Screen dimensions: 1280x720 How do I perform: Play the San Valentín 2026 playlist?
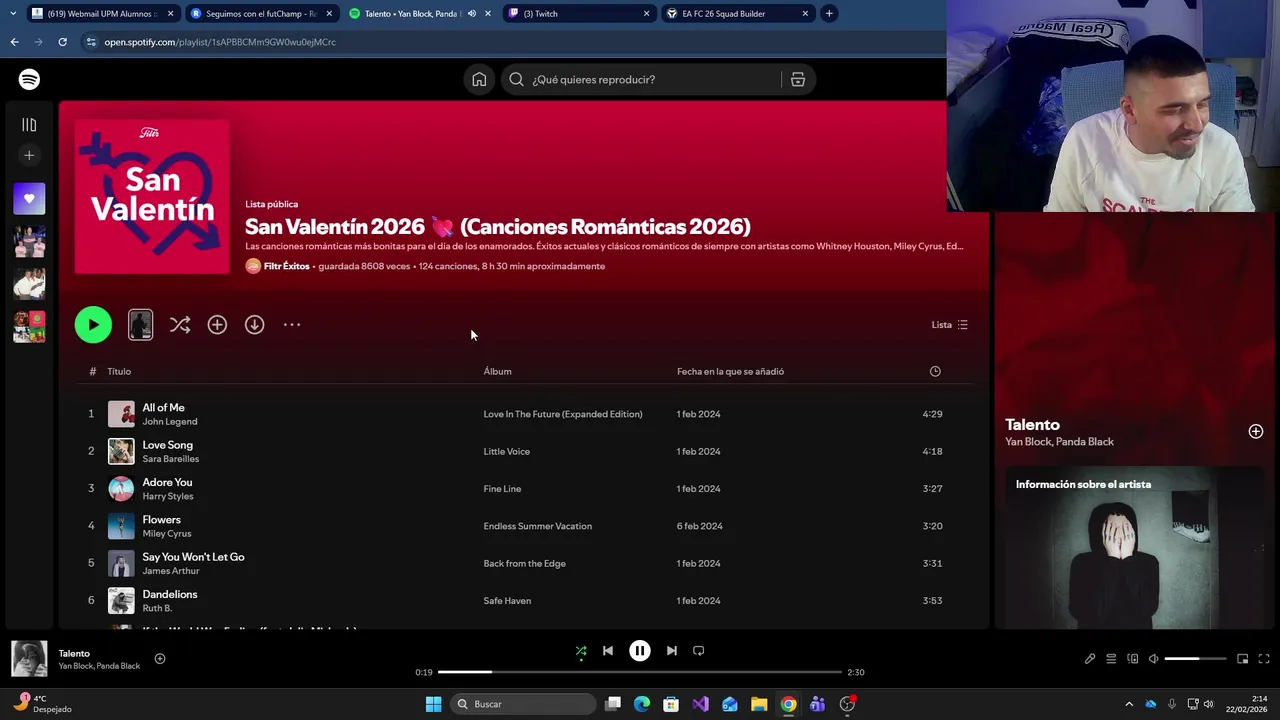(93, 324)
